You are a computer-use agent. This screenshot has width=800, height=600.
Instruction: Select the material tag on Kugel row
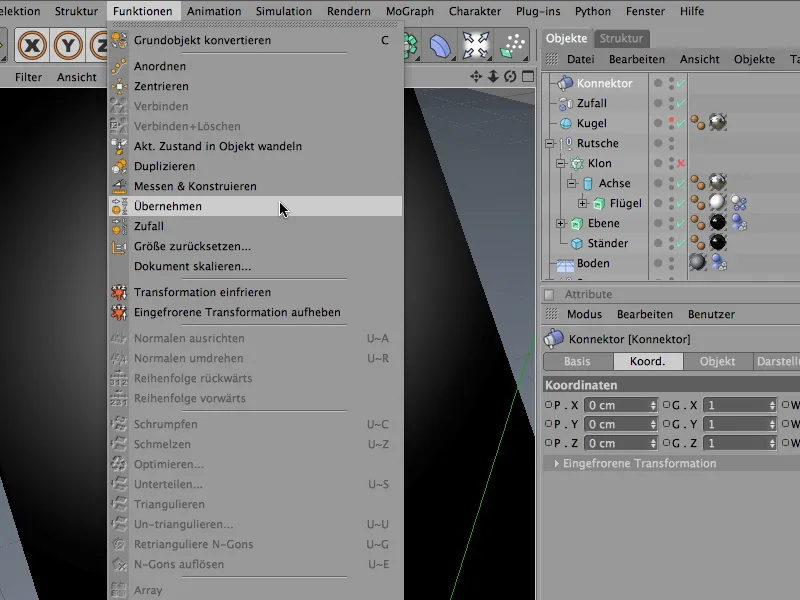coord(718,122)
